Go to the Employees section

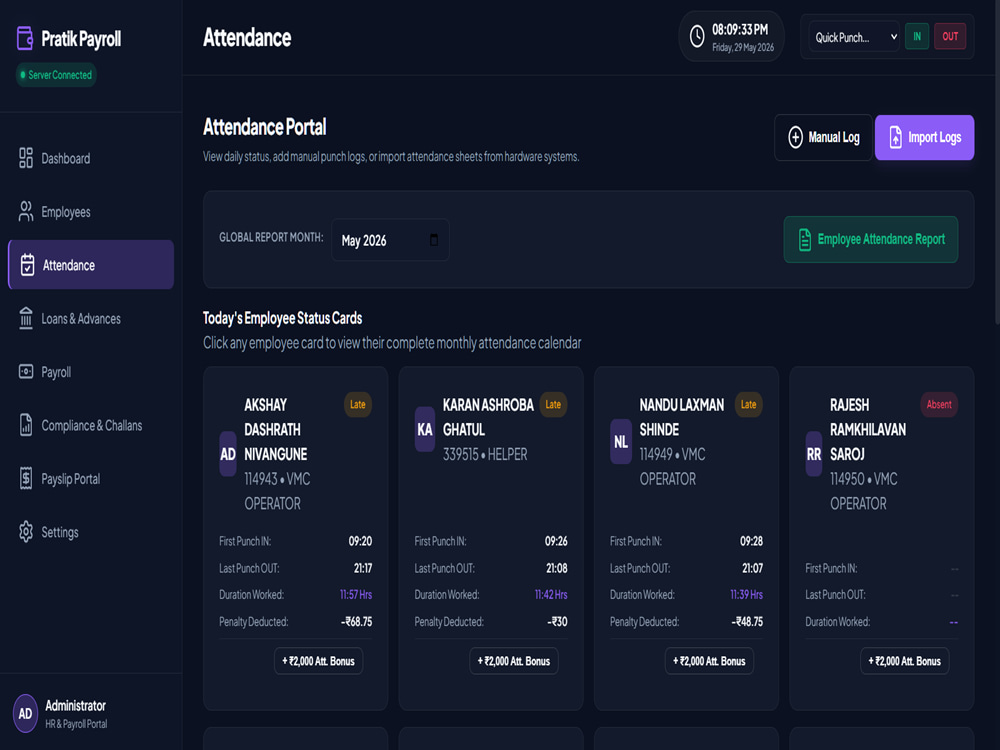tap(91, 212)
